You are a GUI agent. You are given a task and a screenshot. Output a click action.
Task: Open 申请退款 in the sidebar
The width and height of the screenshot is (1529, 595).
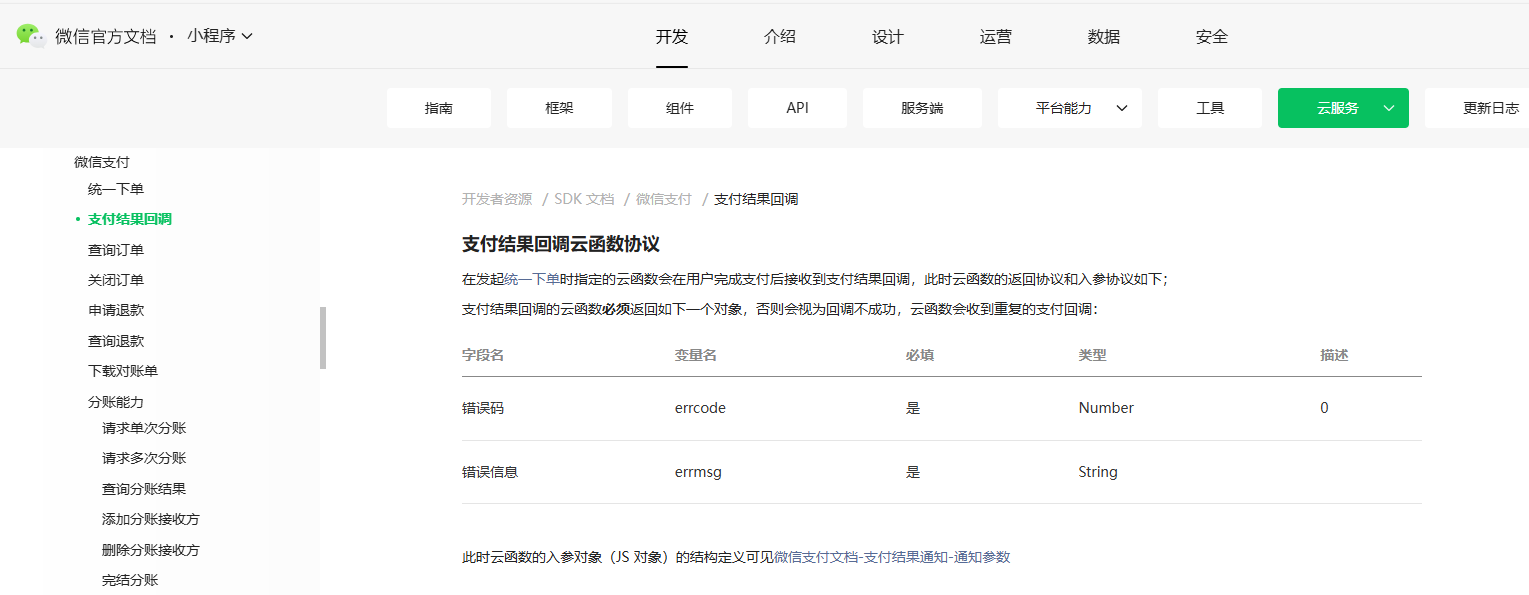pos(116,310)
